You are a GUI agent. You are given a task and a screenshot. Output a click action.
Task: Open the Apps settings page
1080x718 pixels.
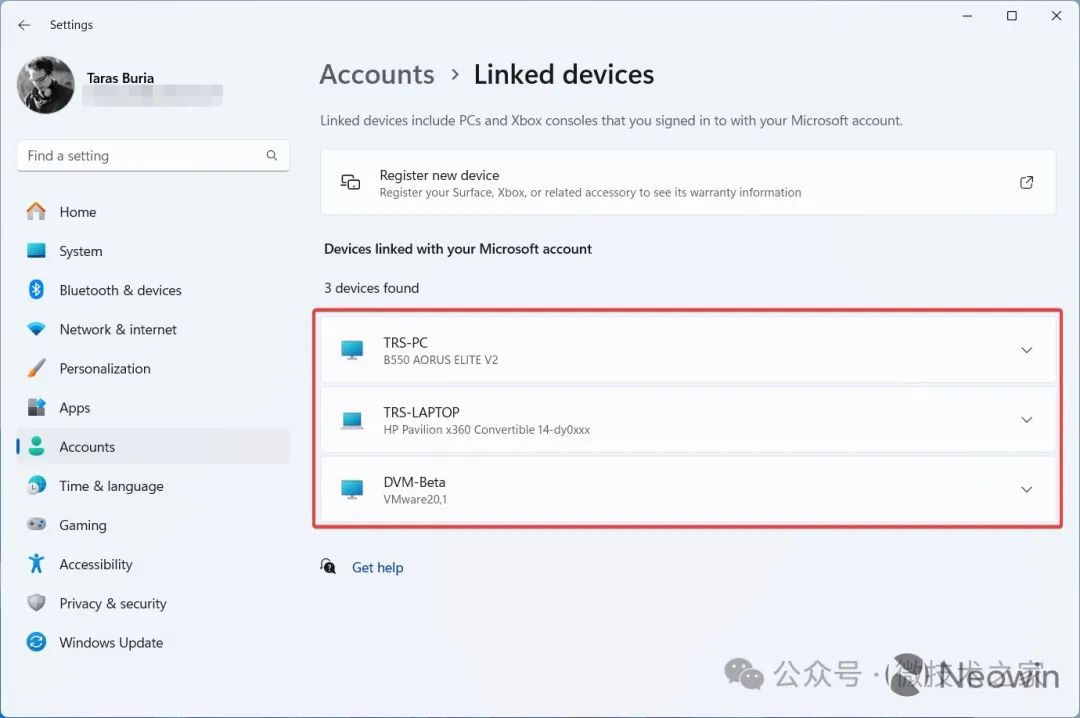pyautogui.click(x=153, y=407)
